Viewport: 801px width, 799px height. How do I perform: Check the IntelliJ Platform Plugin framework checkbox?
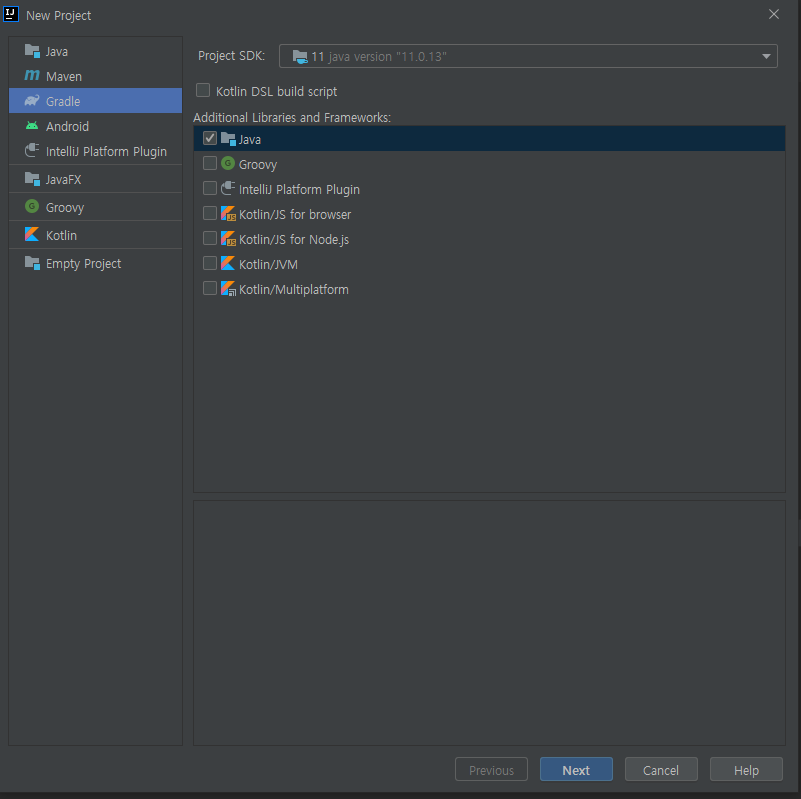209,188
